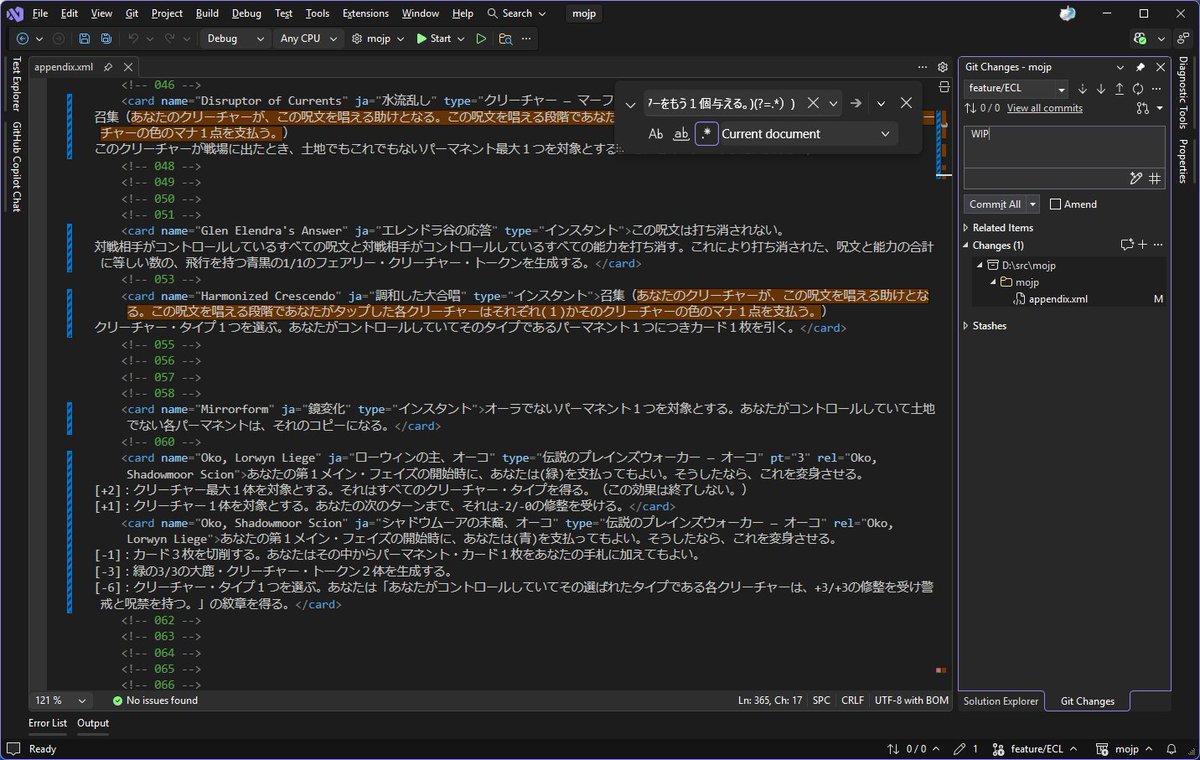Viewport: 1200px width, 760px height.
Task: Undo the last edit from the toolbar
Action: pyautogui.click(x=133, y=39)
